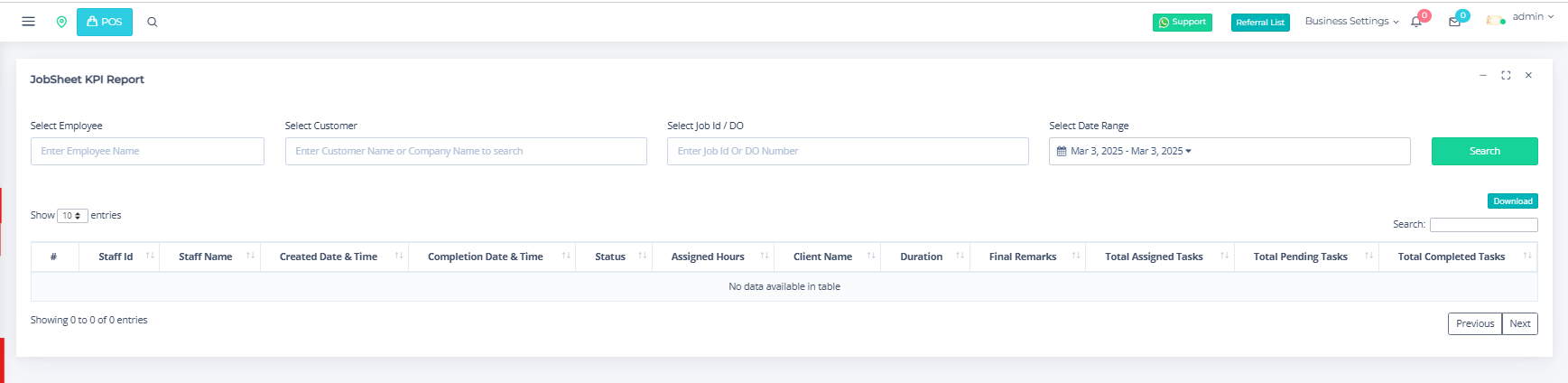The width and height of the screenshot is (1568, 383).
Task: Collapse the JobSheet KPI Report card
Action: [x=1482, y=76]
